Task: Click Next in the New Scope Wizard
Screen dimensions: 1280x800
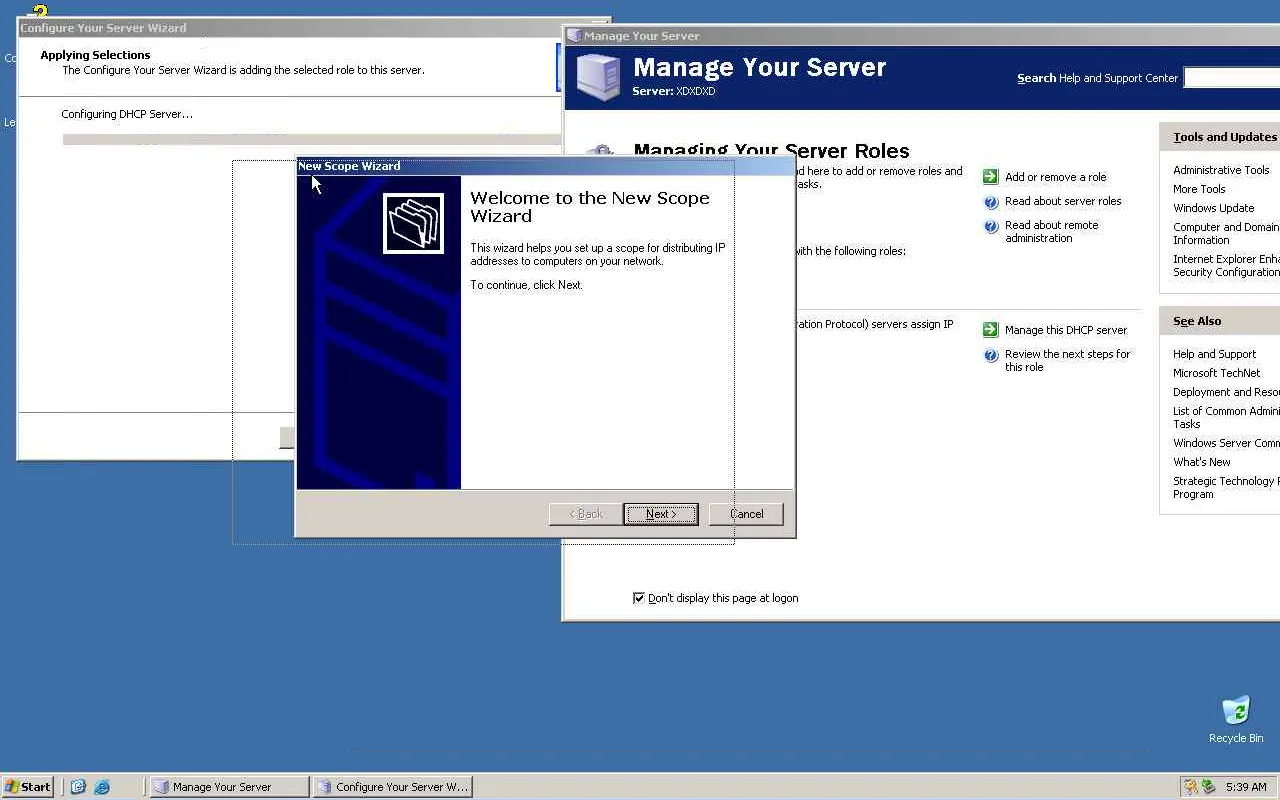Action: pos(661,514)
